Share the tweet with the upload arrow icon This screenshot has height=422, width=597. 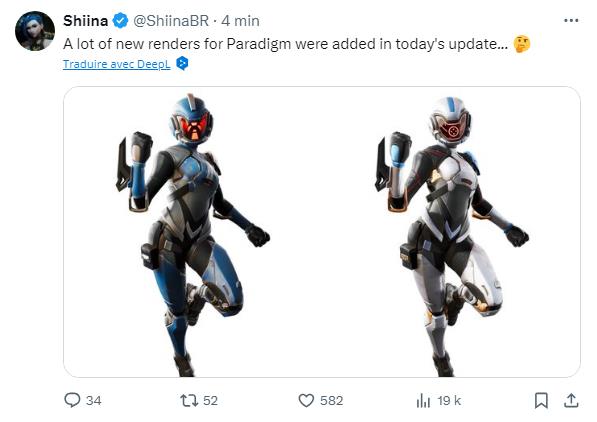coord(571,400)
